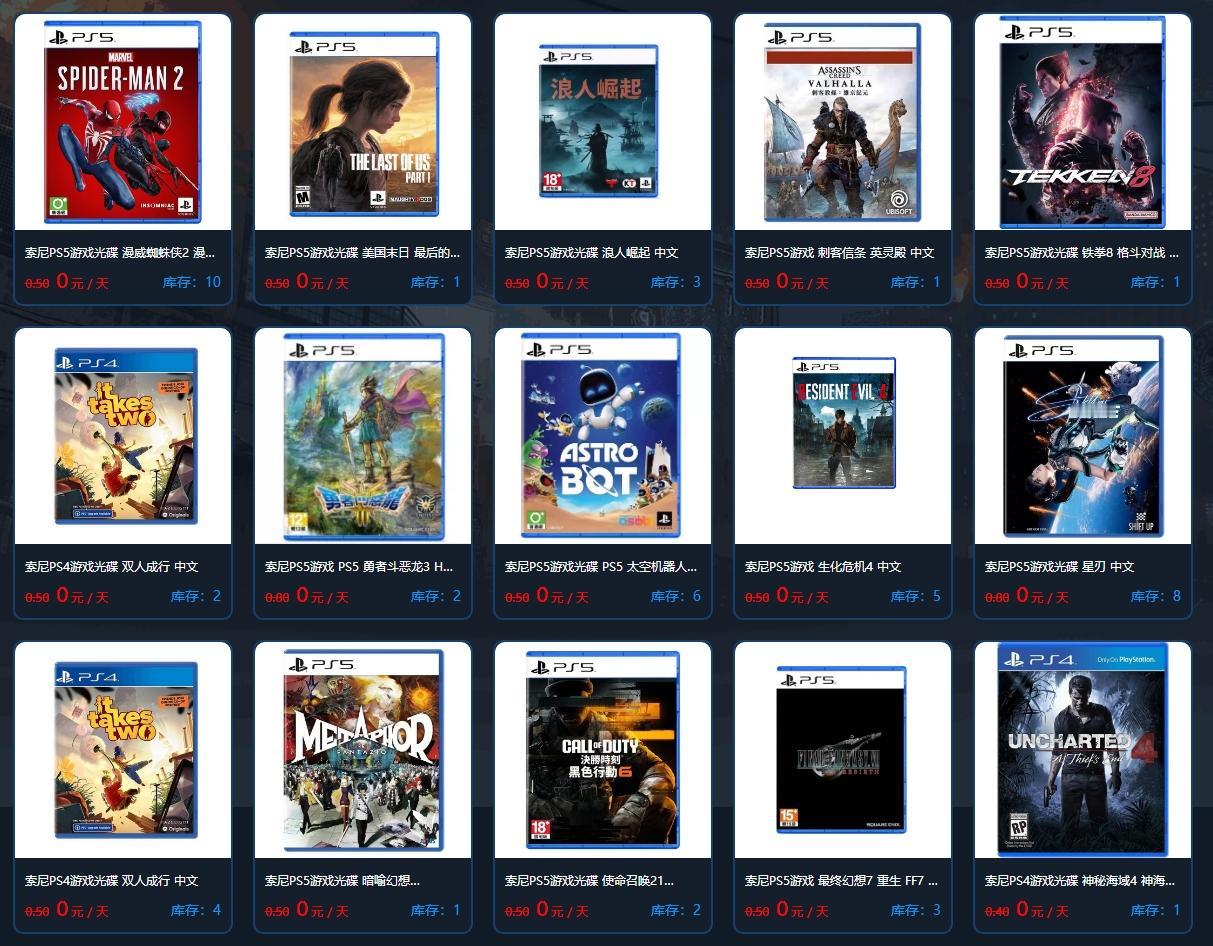Select the Tekken 8 cover image

coord(1083,122)
